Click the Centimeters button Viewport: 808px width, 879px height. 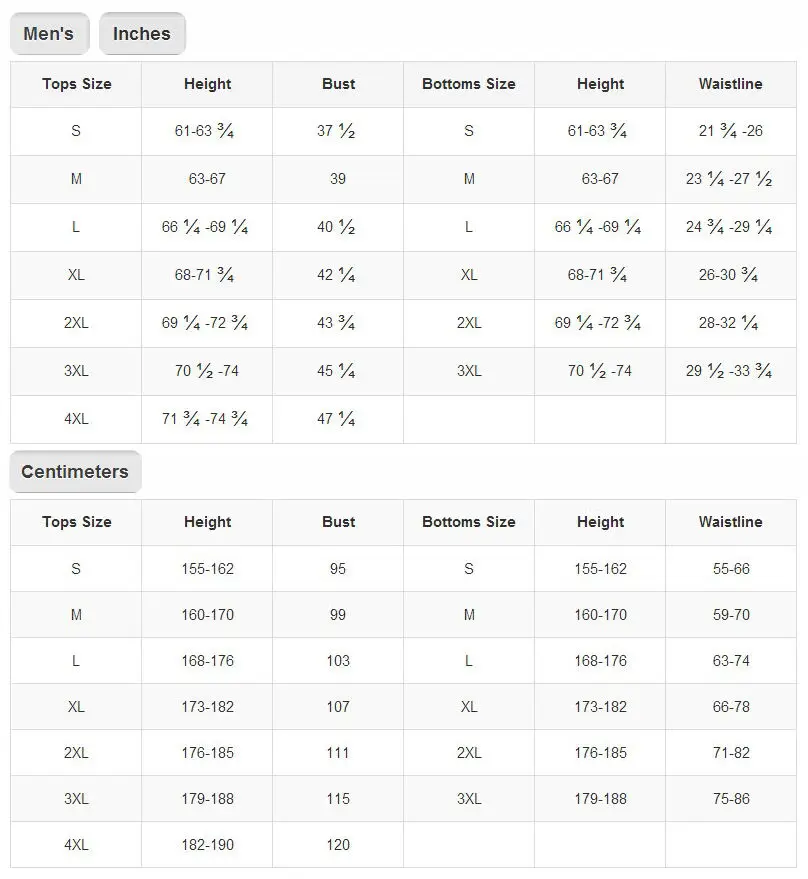pos(75,471)
